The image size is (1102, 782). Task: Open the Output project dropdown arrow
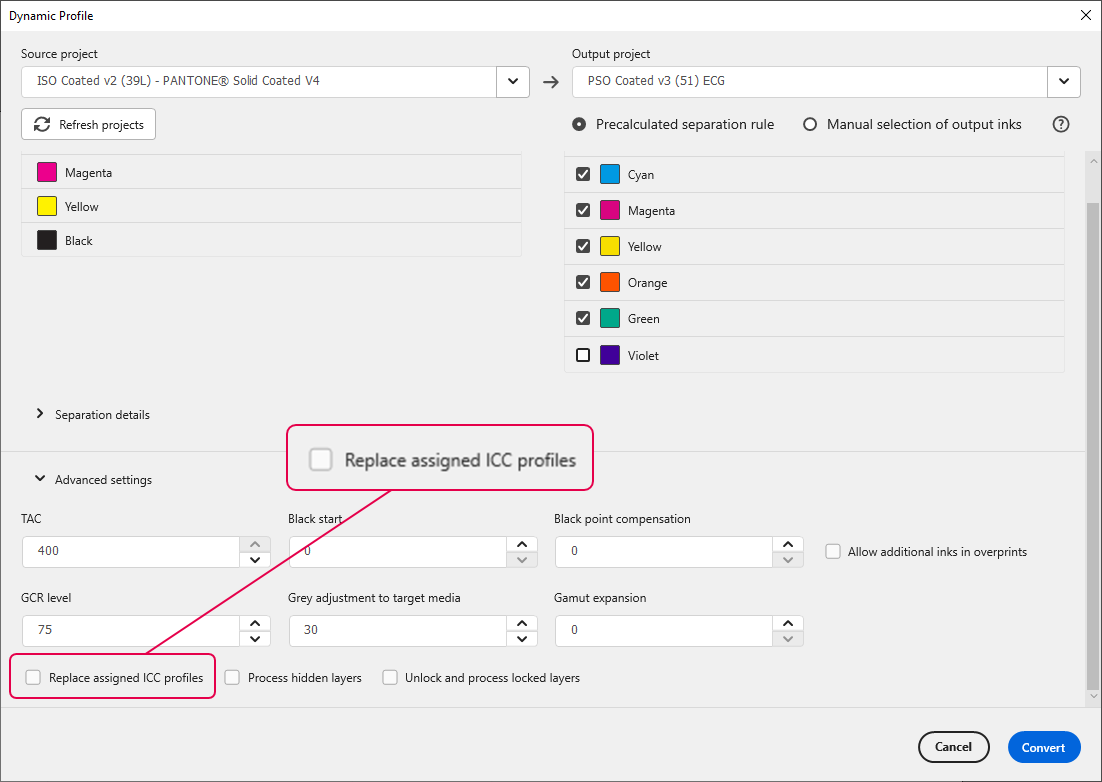pos(1064,82)
